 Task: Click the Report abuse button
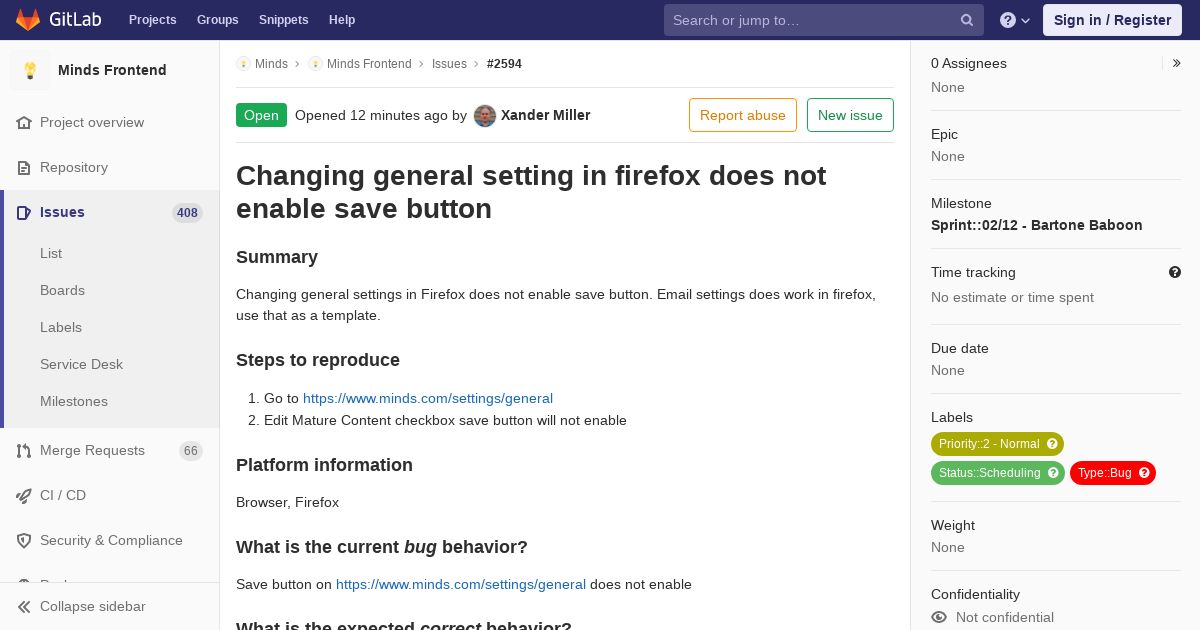pyautogui.click(x=743, y=115)
